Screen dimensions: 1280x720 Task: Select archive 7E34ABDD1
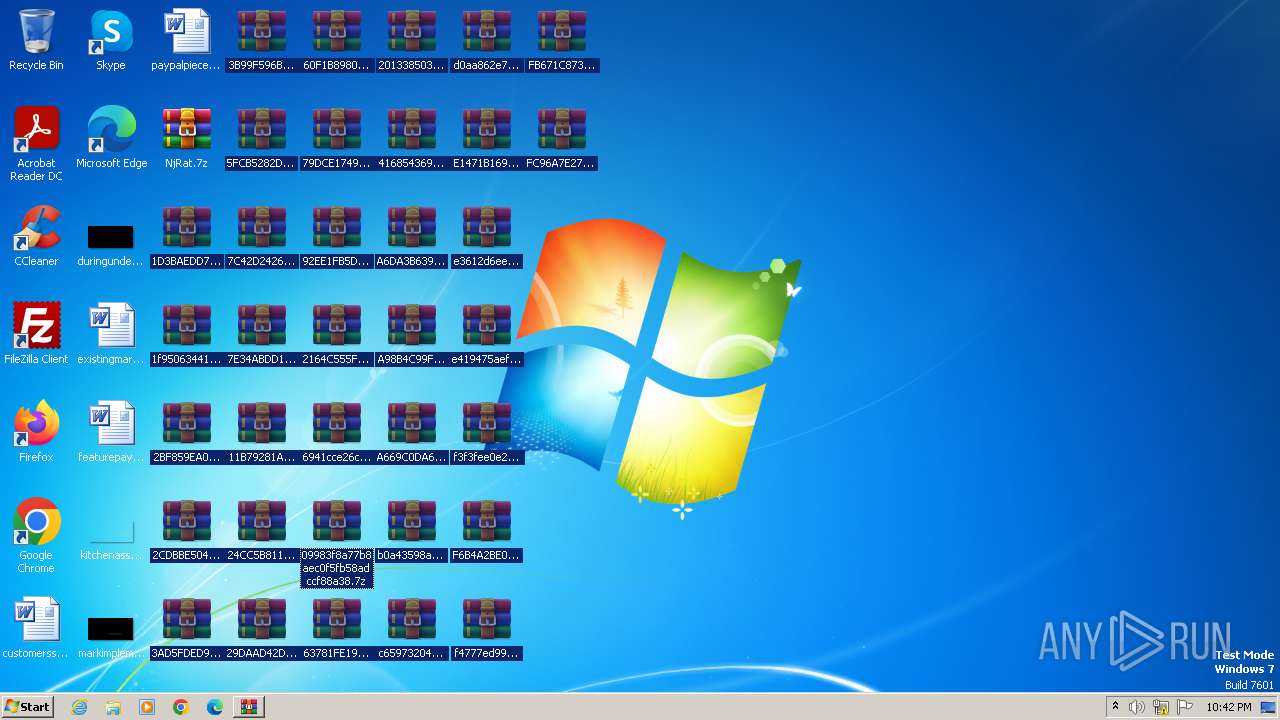pos(261,335)
